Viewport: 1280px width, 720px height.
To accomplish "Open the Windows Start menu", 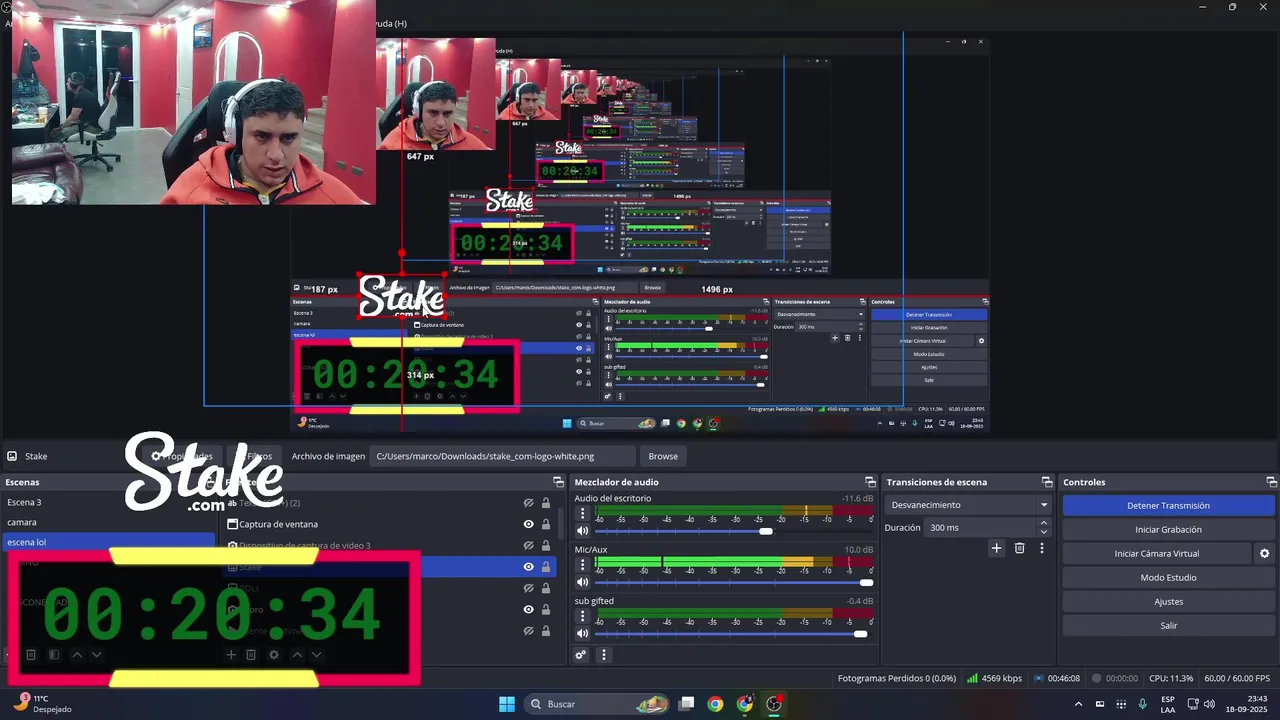I will pos(507,704).
